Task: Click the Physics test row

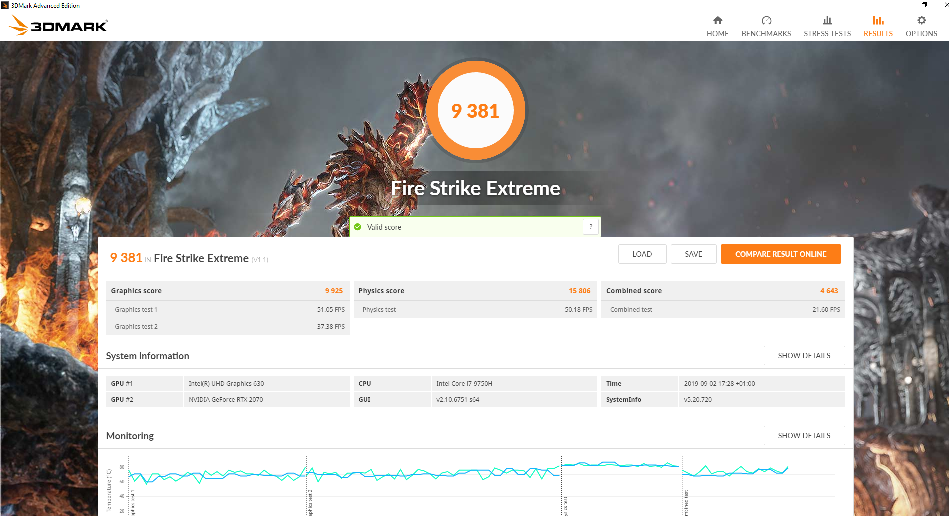Action: point(475,309)
